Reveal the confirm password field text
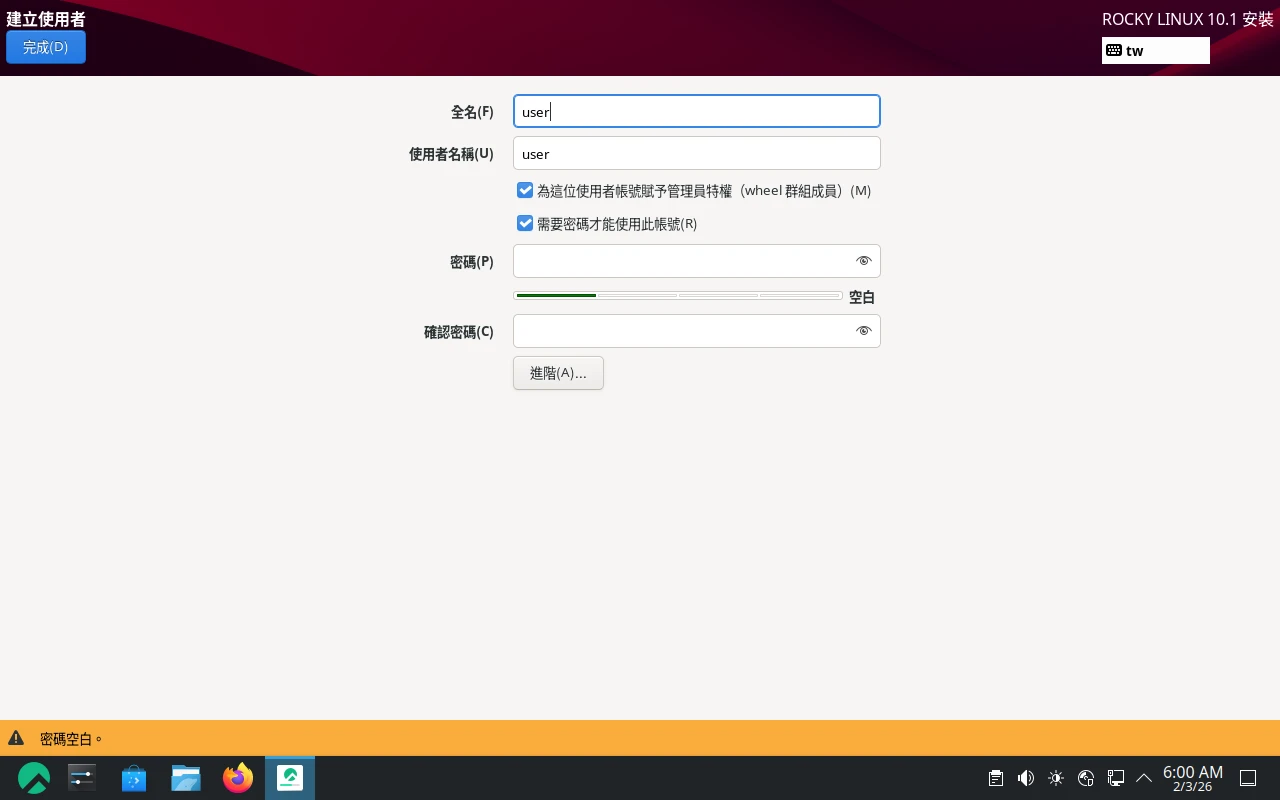Viewport: 1280px width, 800px height. (x=864, y=331)
